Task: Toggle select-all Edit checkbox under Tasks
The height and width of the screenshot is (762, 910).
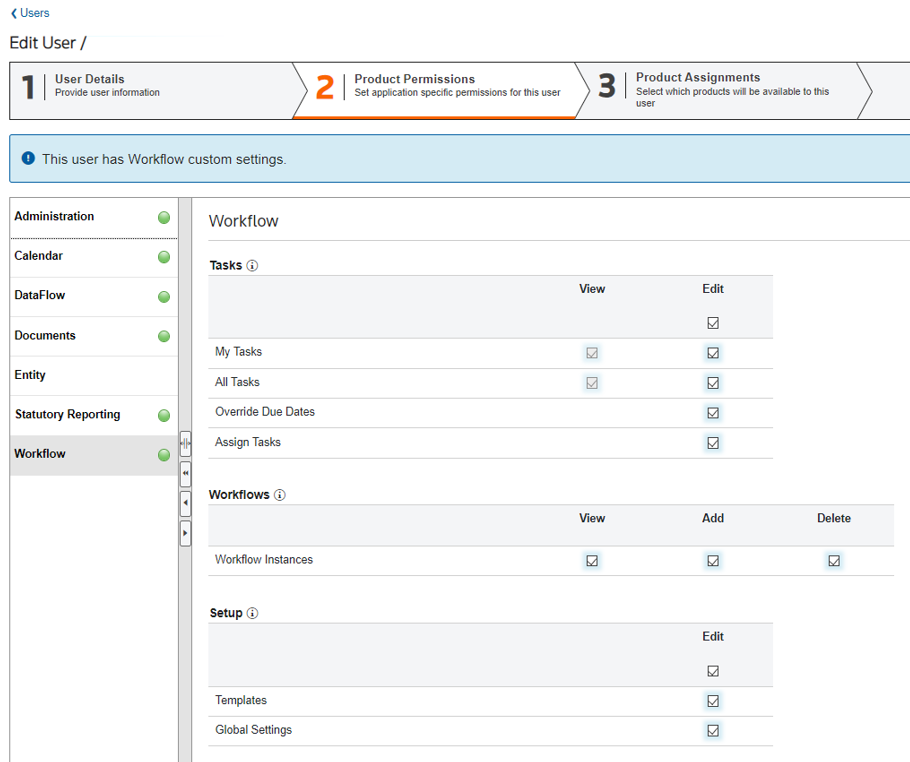Action: click(713, 323)
